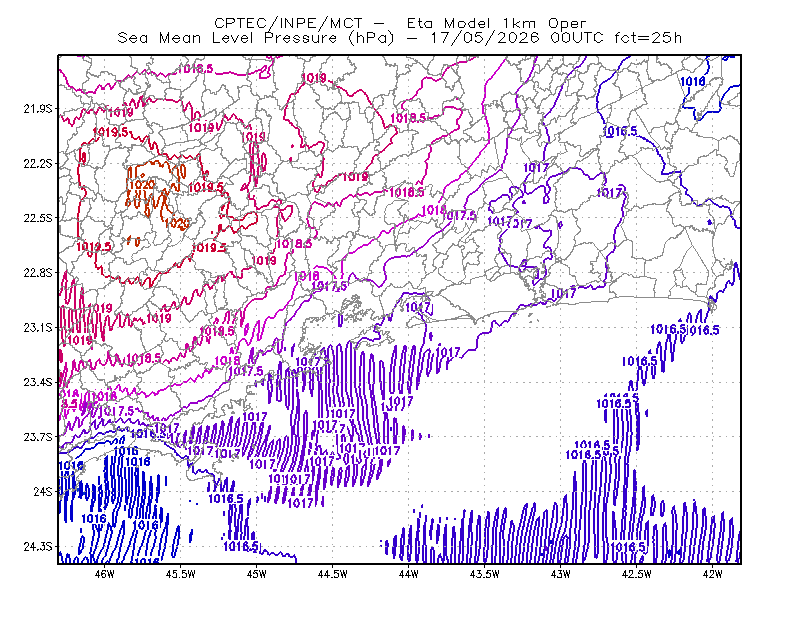The image size is (800, 618).
Task: Click the chart title Eta Model 1km Oper
Action: click(496, 23)
